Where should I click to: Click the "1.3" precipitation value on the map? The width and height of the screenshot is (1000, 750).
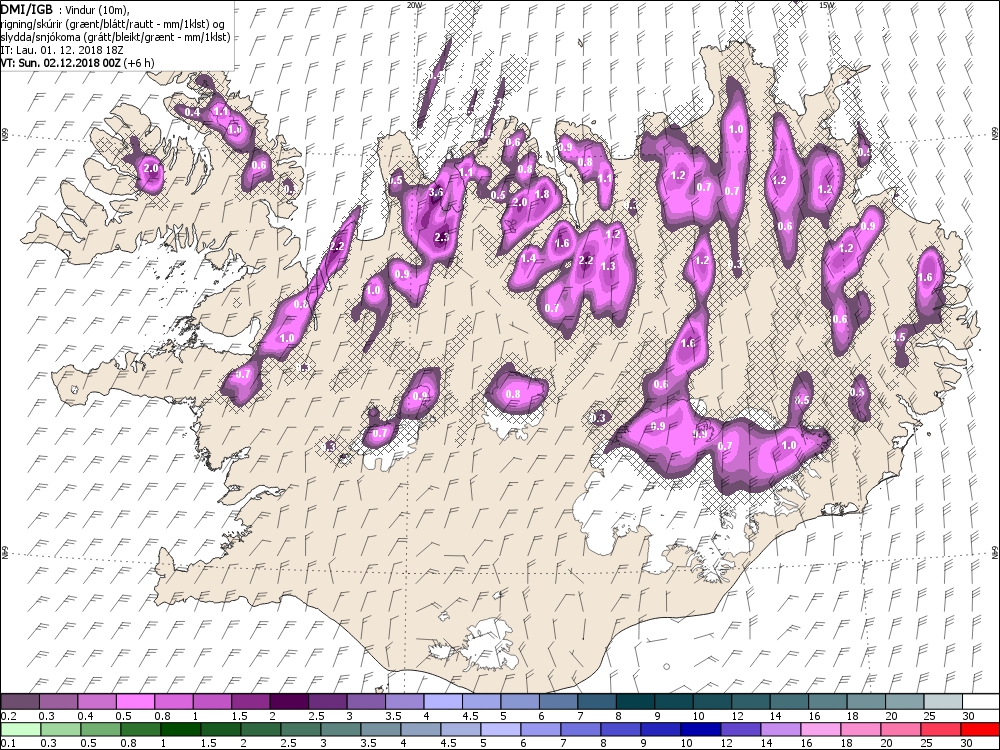click(x=608, y=266)
